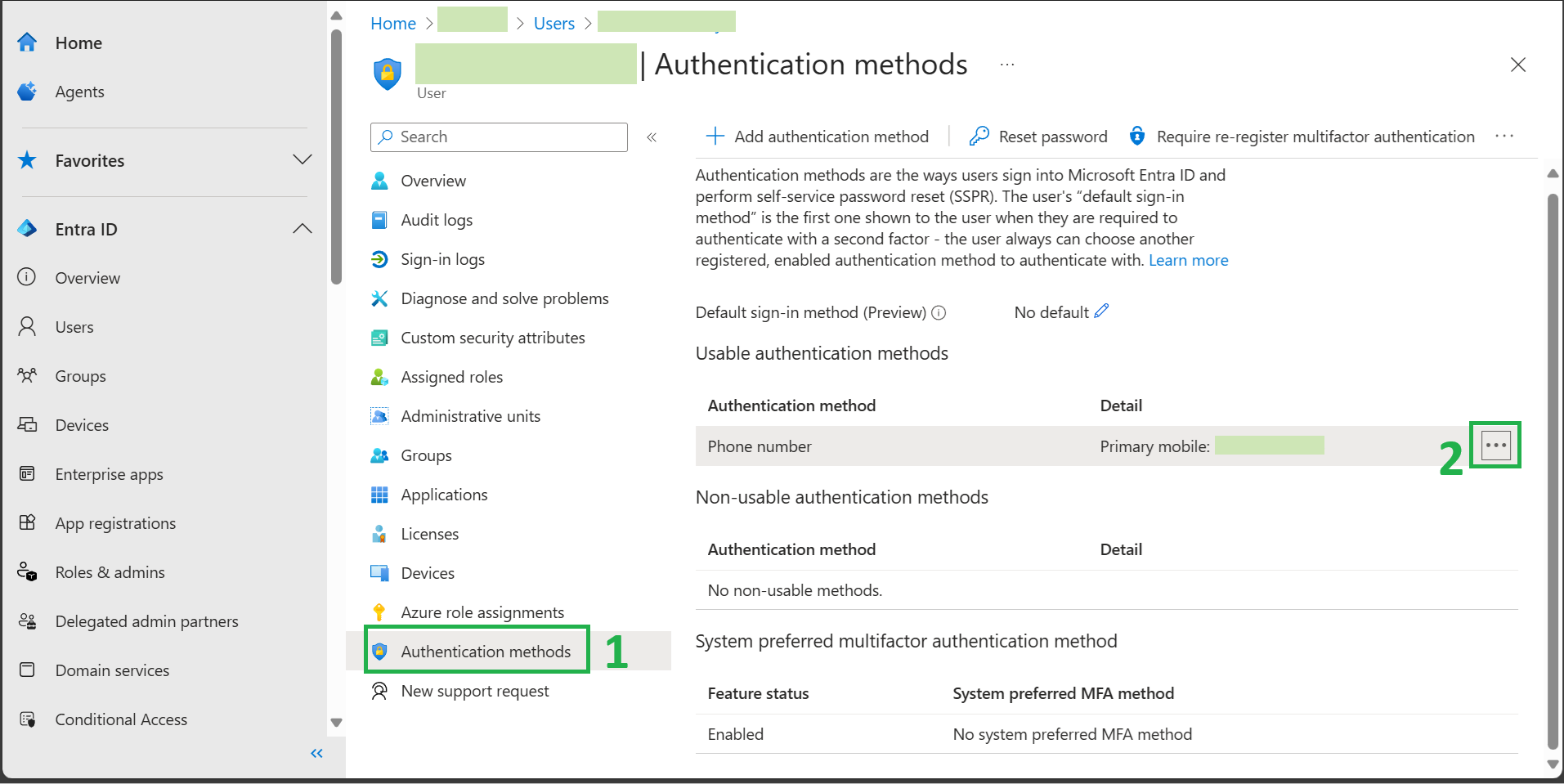1564x784 pixels.
Task: Click Licenses icon in resource menu
Action: [379, 534]
